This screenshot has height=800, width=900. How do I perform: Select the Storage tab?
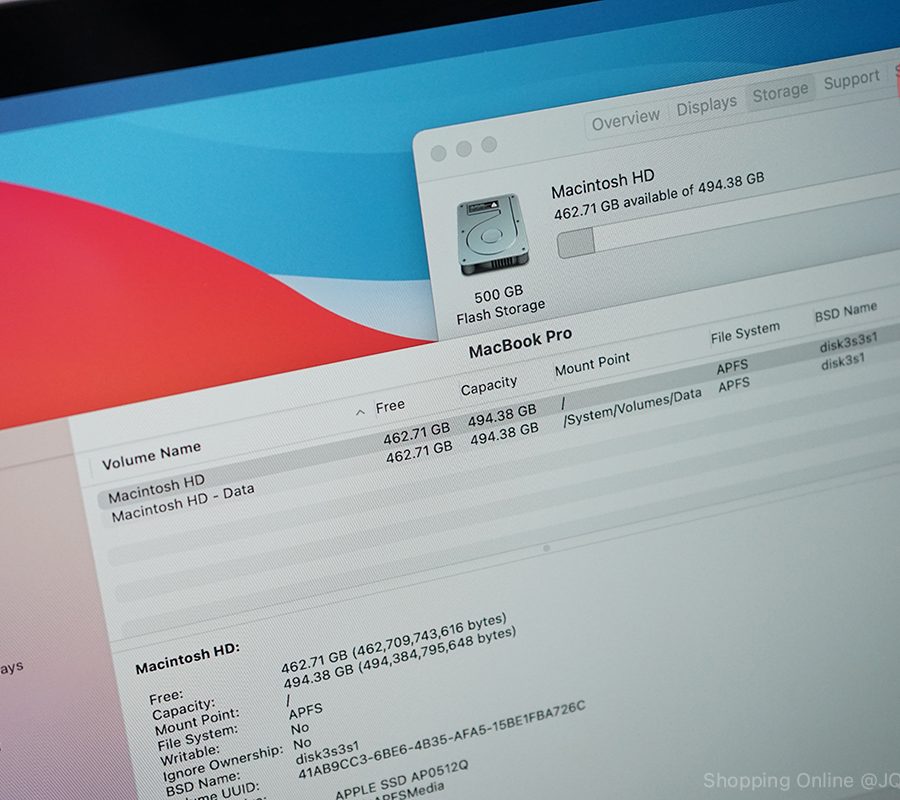coord(780,92)
